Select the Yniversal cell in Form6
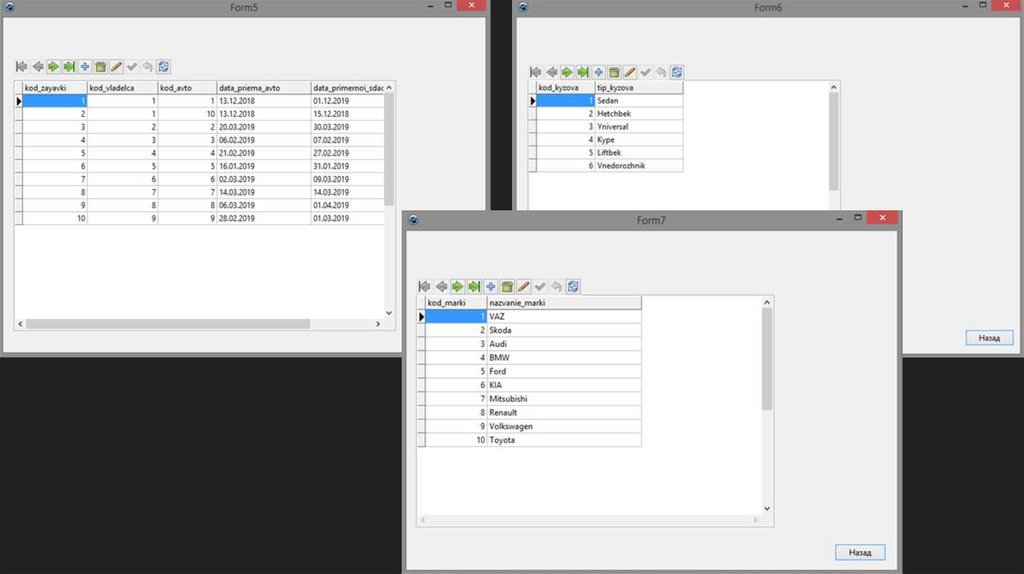The image size is (1024, 574). pos(638,127)
